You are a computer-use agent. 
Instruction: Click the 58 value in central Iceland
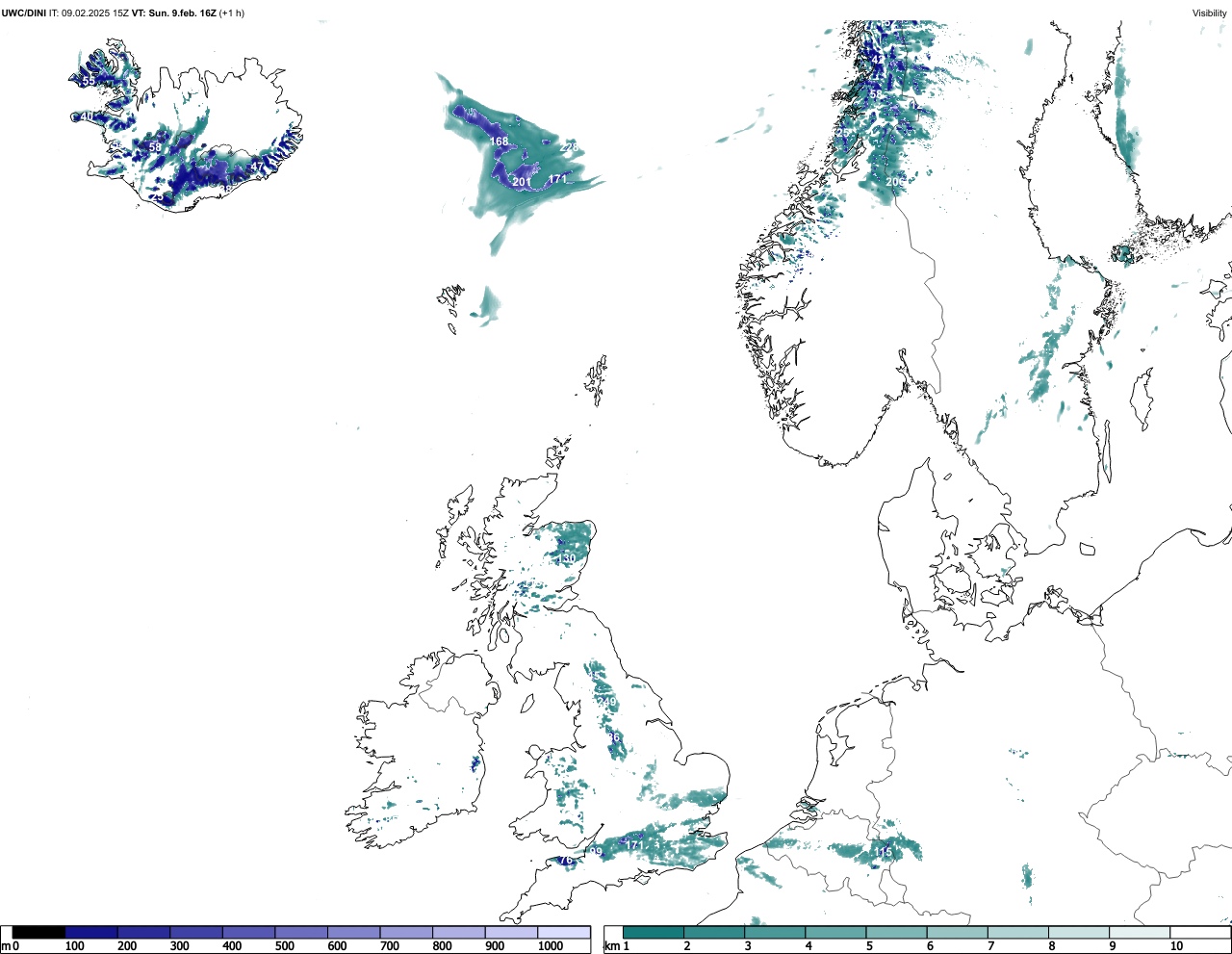(155, 147)
